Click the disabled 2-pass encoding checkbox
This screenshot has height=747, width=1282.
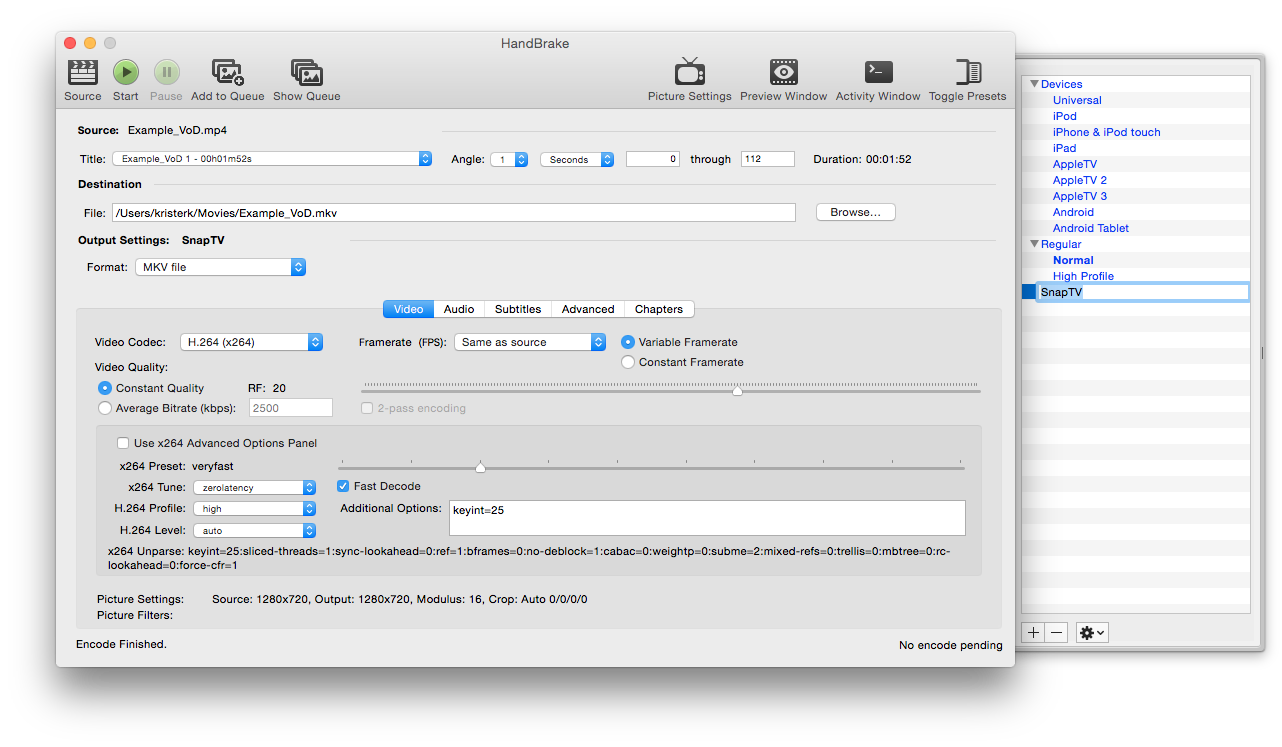[x=367, y=408]
